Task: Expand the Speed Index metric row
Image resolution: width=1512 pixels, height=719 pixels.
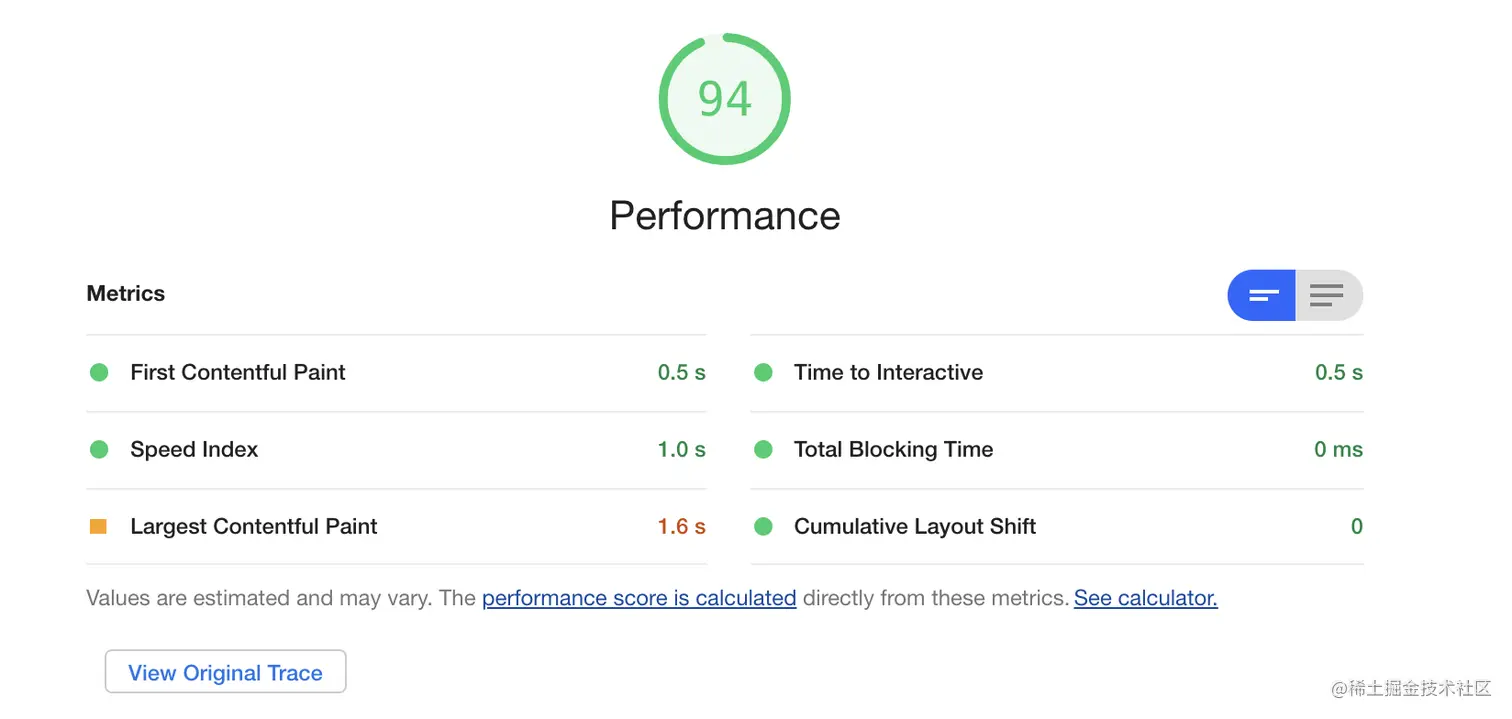Action: tap(396, 449)
